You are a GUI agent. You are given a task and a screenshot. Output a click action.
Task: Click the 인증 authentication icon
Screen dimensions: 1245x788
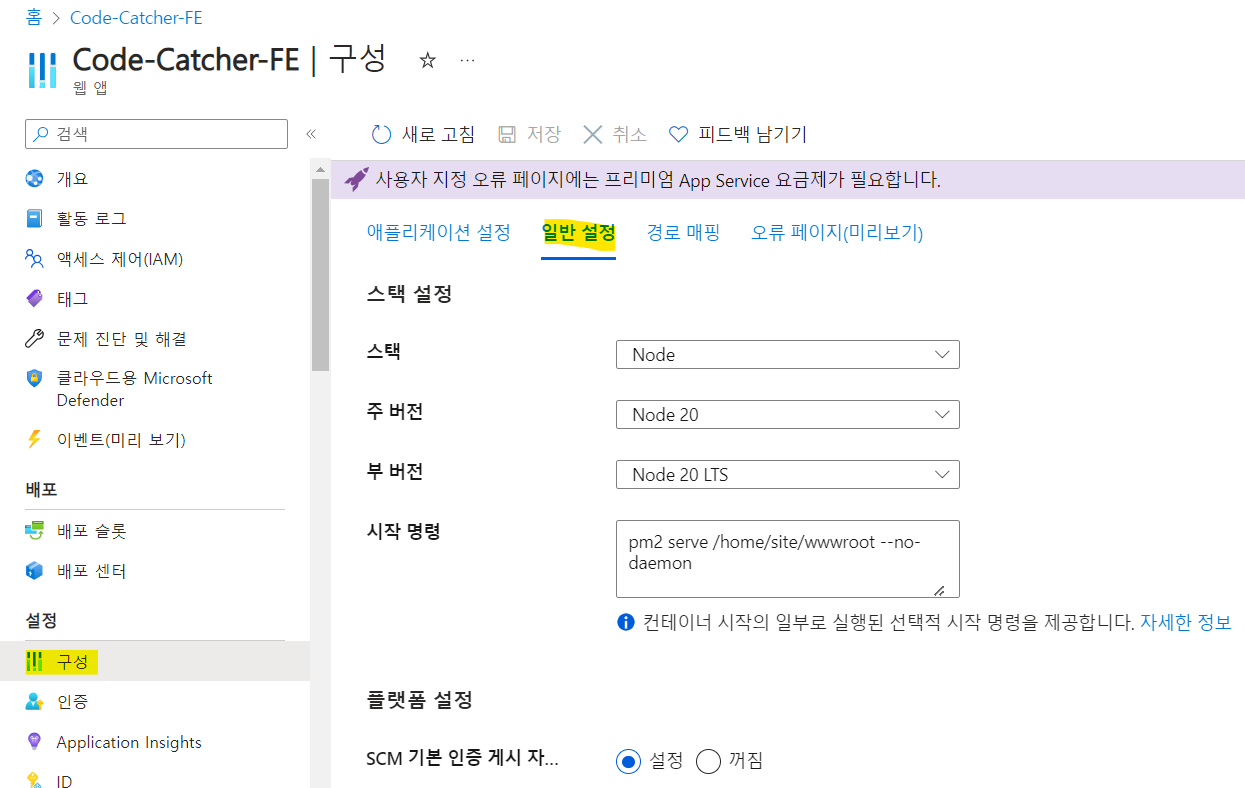35,701
